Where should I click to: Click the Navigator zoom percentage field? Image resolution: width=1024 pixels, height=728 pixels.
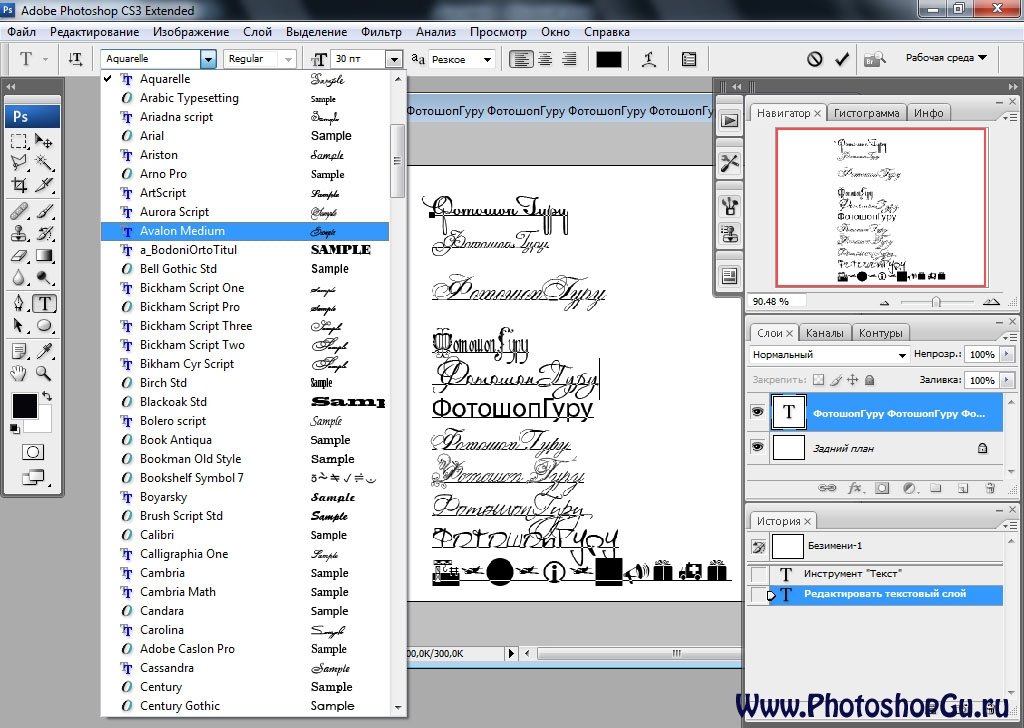[x=776, y=302]
